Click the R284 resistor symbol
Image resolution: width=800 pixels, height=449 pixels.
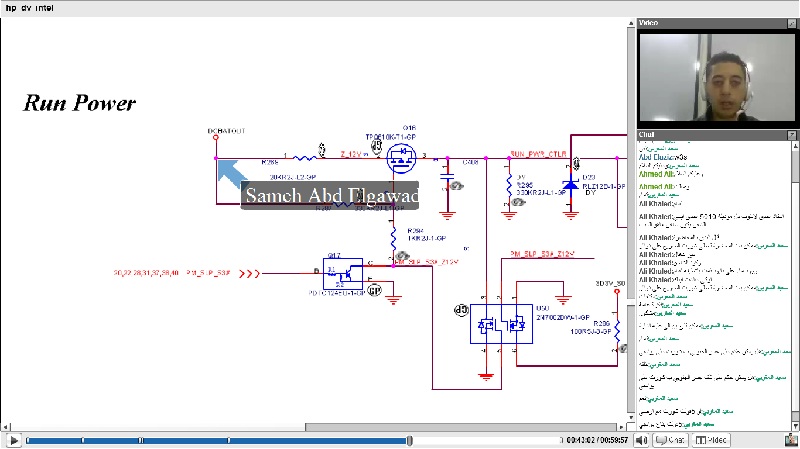[x=393, y=238]
